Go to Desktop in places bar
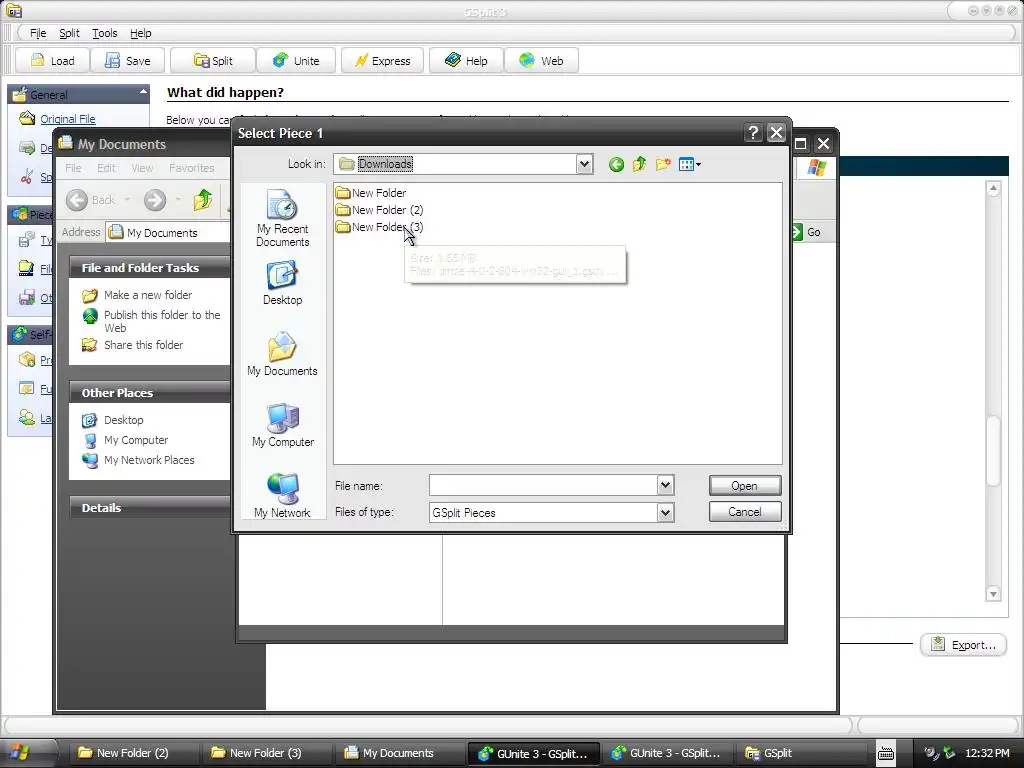 (x=282, y=283)
